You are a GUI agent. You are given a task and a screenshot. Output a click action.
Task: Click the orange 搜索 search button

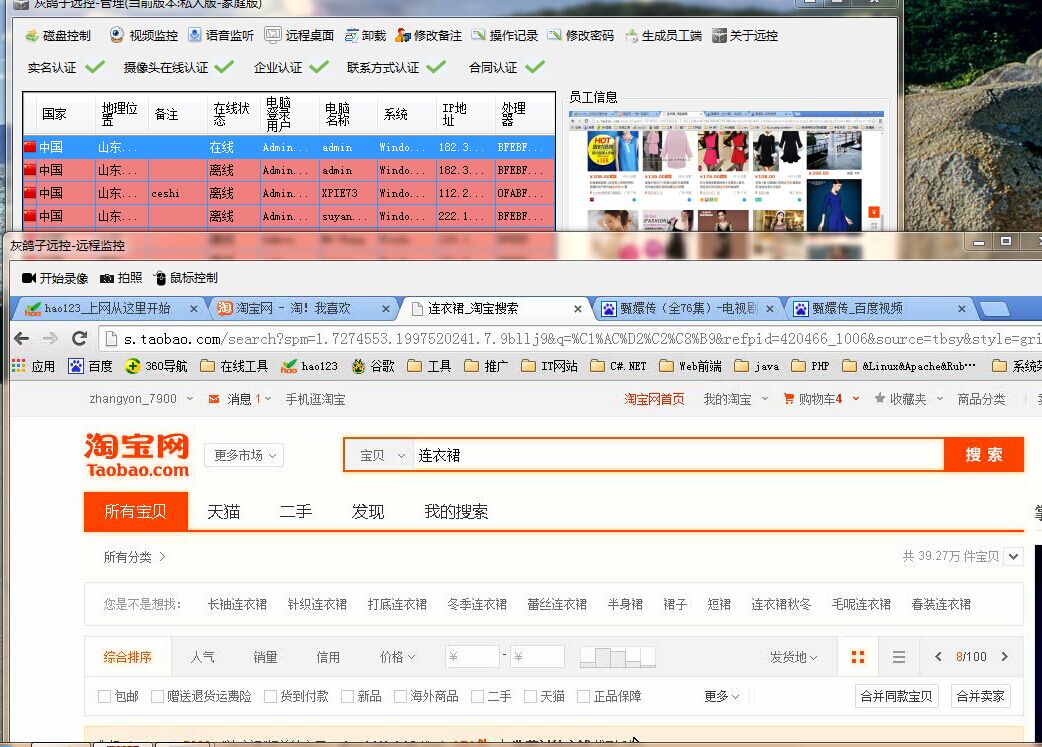pyautogui.click(x=984, y=455)
